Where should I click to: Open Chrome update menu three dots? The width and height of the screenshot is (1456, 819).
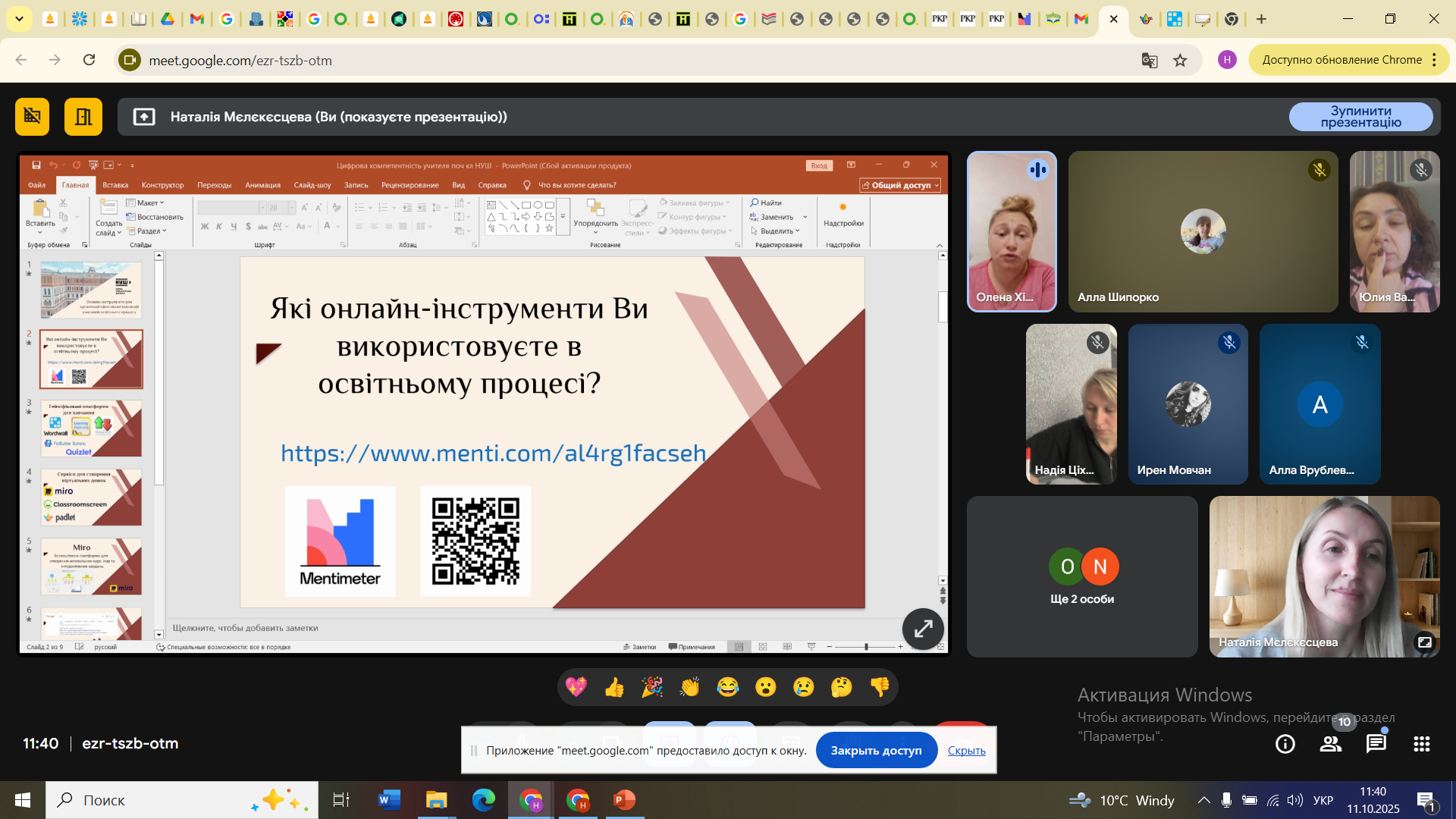pos(1434,60)
